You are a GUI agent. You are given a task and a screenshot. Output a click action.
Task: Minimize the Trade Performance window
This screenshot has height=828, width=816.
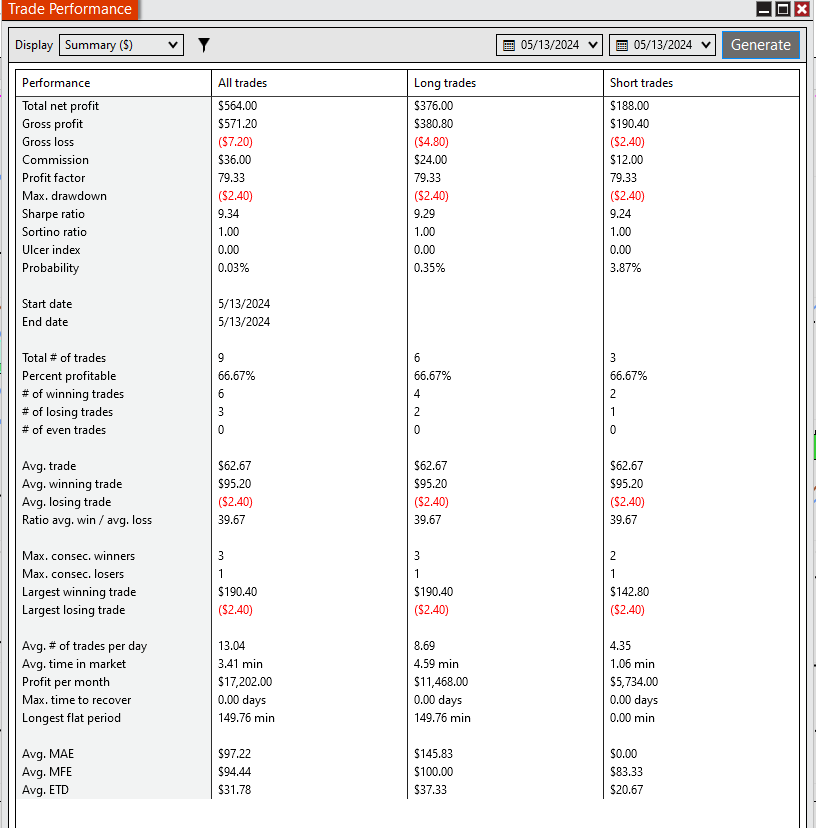[x=764, y=9]
